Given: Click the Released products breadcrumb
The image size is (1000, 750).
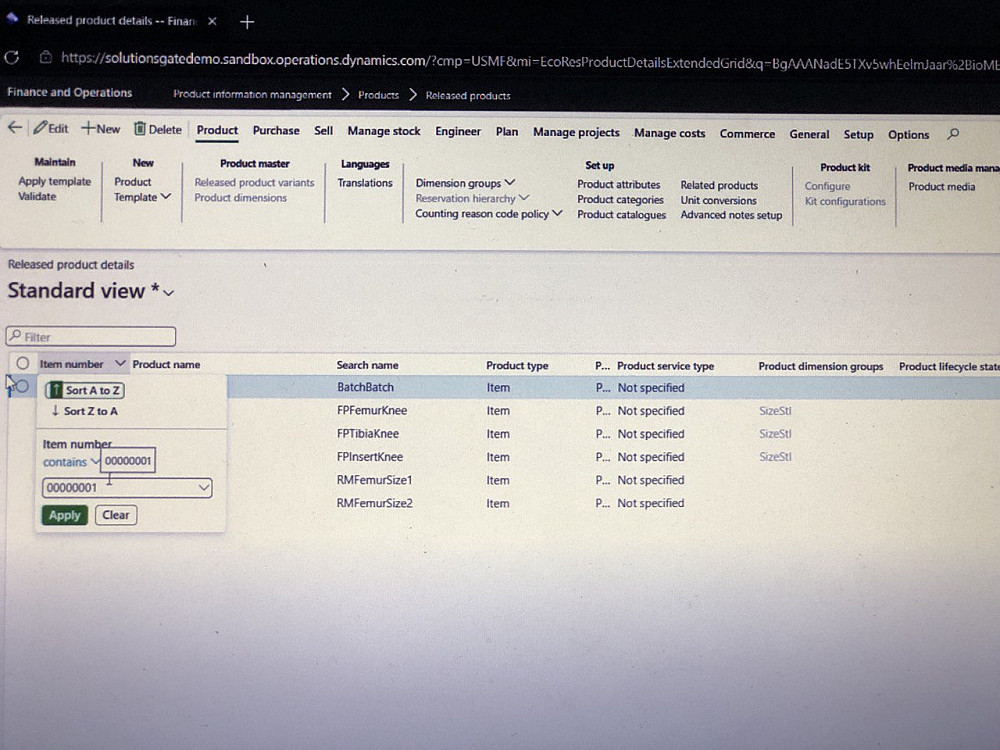Looking at the screenshot, I should click(x=468, y=96).
